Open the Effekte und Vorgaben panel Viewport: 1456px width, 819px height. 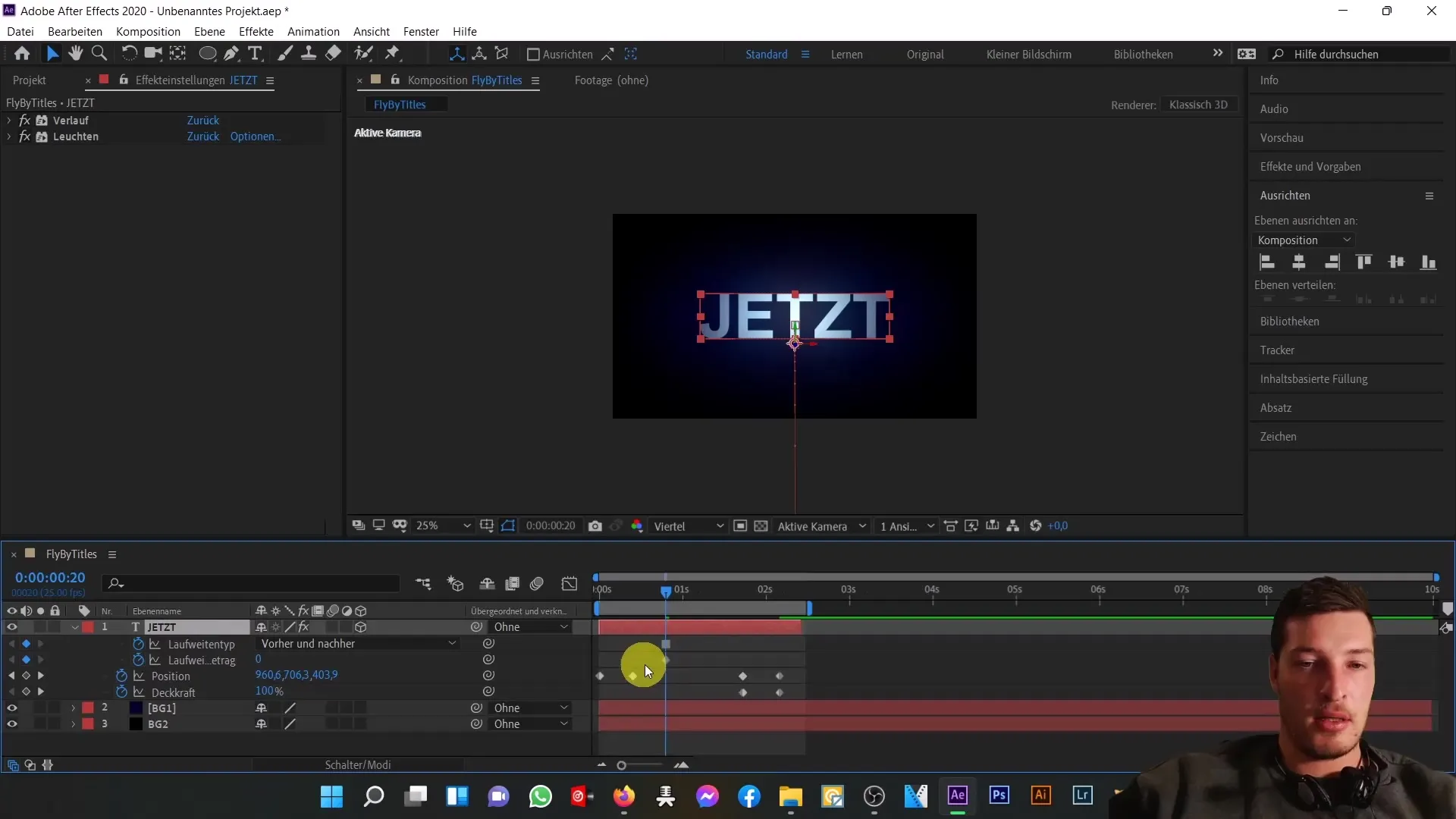pyautogui.click(x=1310, y=166)
